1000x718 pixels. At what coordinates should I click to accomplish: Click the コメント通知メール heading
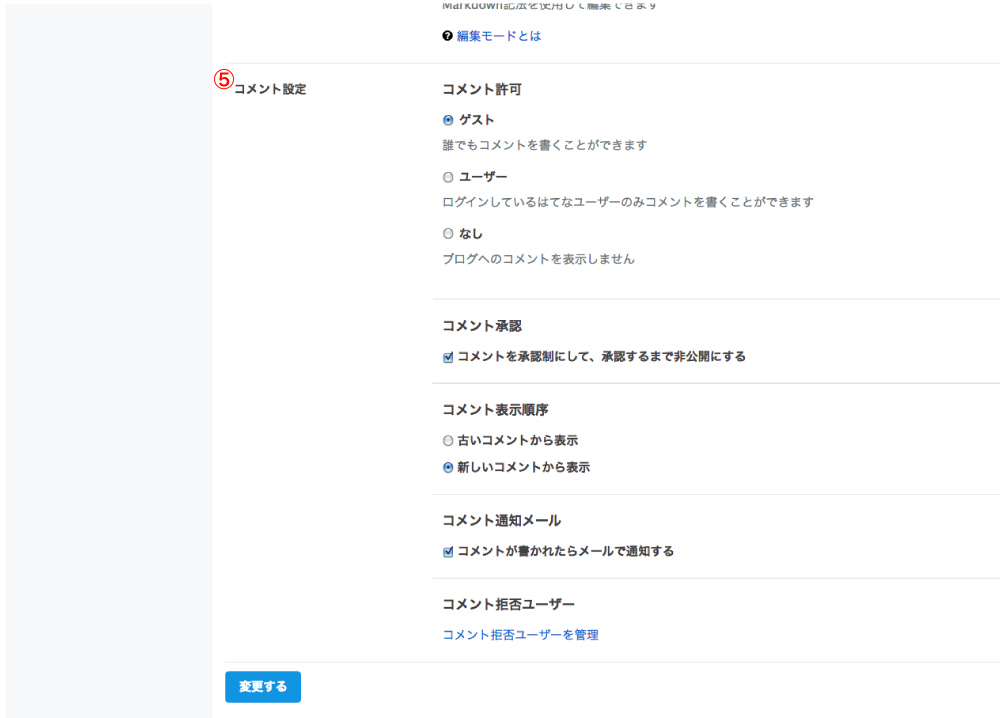tap(502, 520)
